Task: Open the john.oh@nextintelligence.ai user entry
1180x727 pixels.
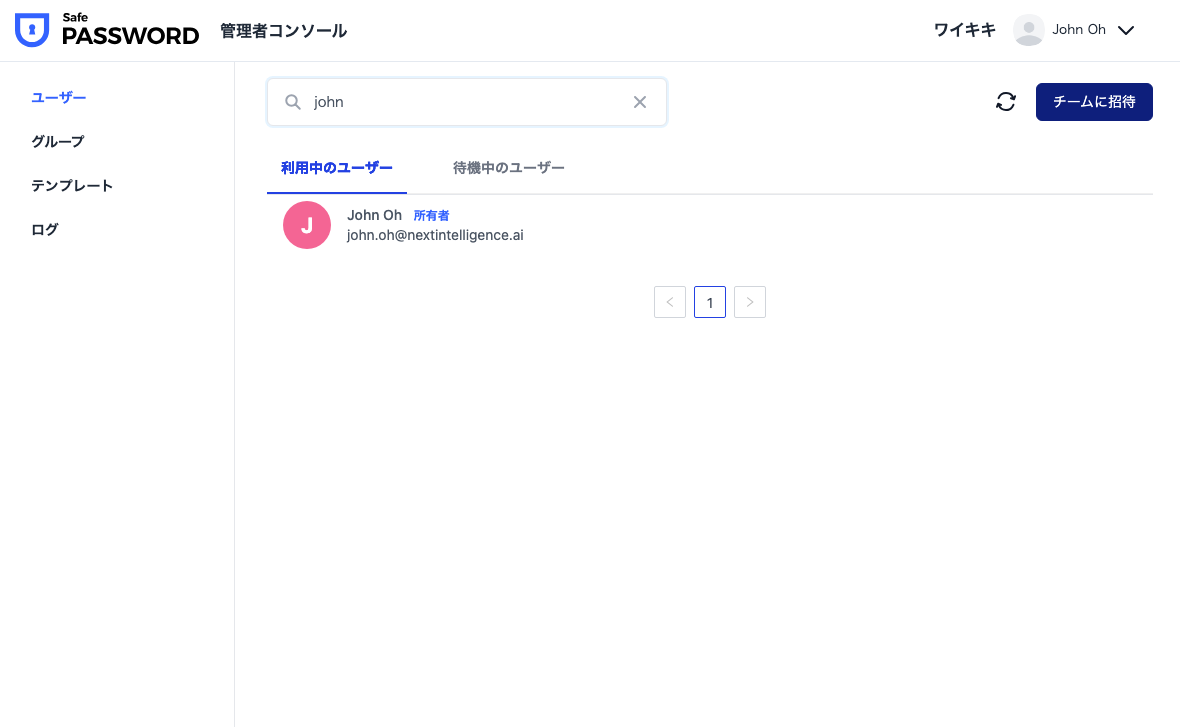Action: (435, 235)
